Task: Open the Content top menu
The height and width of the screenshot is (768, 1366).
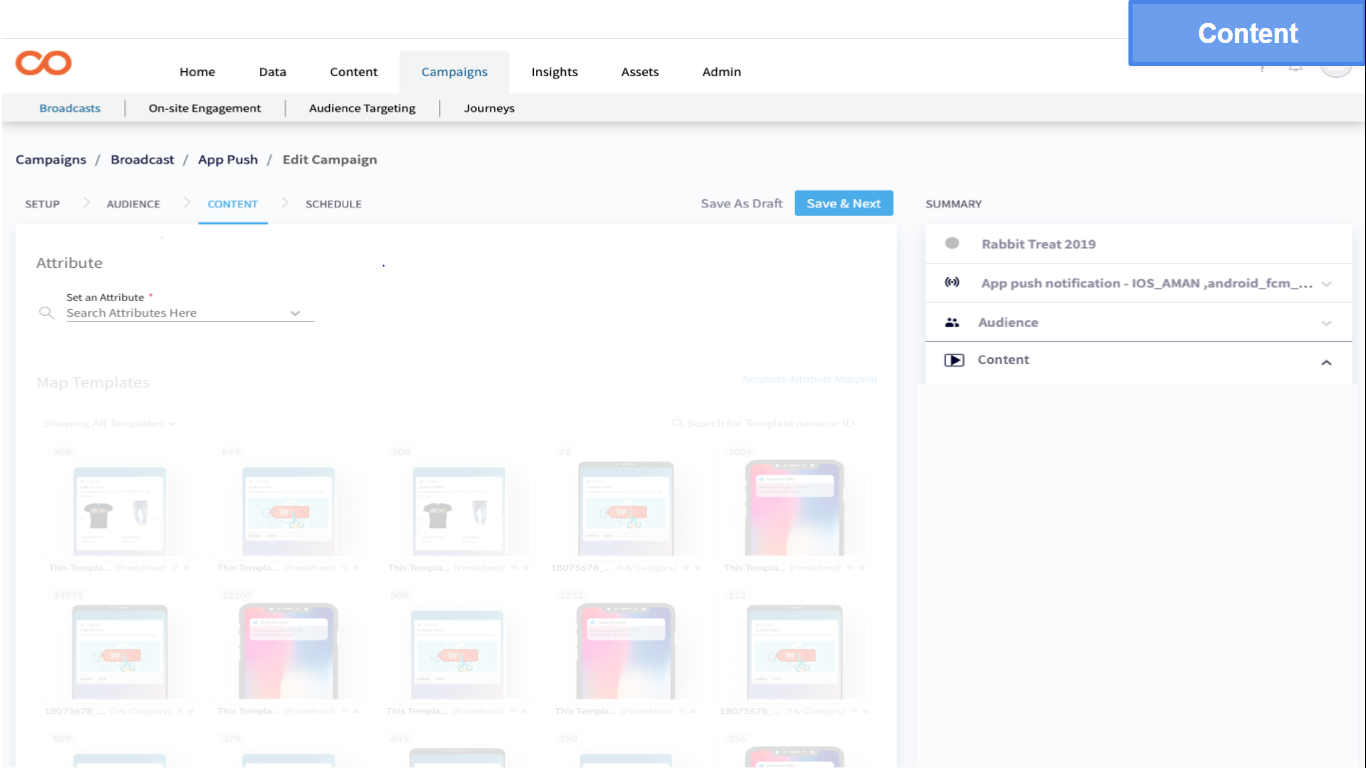Action: (354, 72)
